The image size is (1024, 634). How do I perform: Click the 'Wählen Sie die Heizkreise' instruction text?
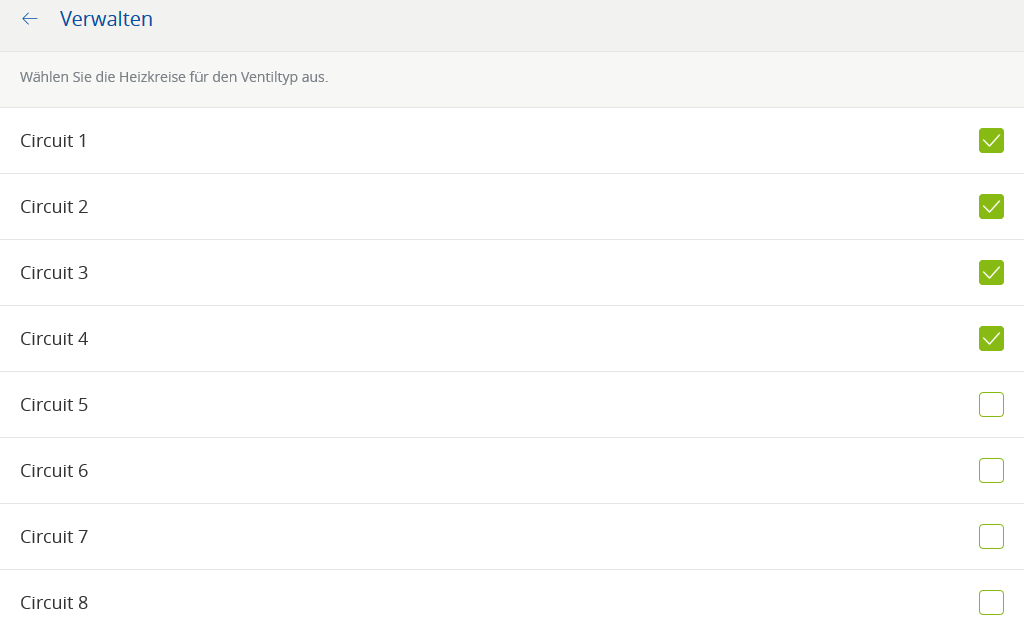(174, 77)
